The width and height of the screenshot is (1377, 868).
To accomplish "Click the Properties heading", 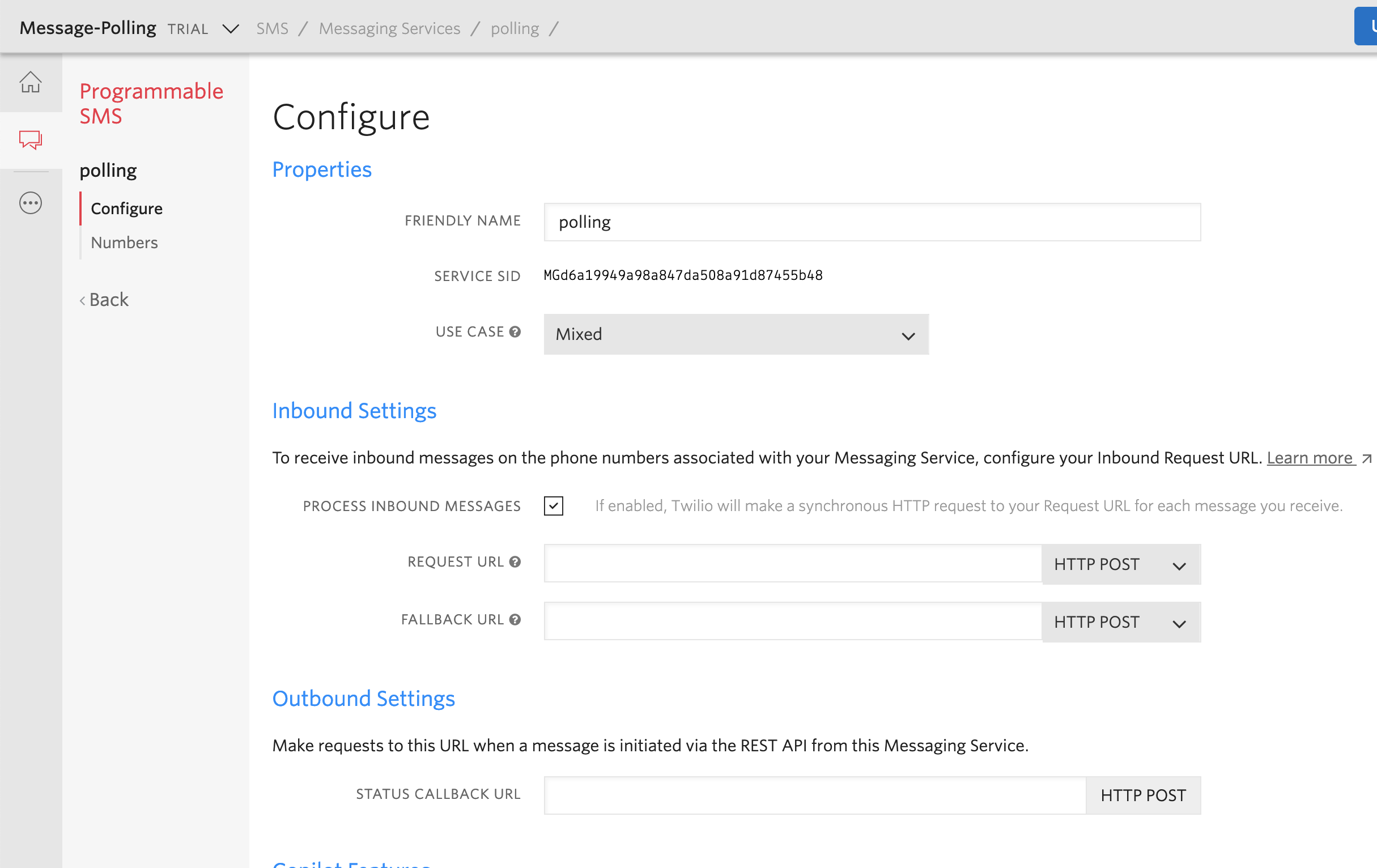I will (x=322, y=169).
